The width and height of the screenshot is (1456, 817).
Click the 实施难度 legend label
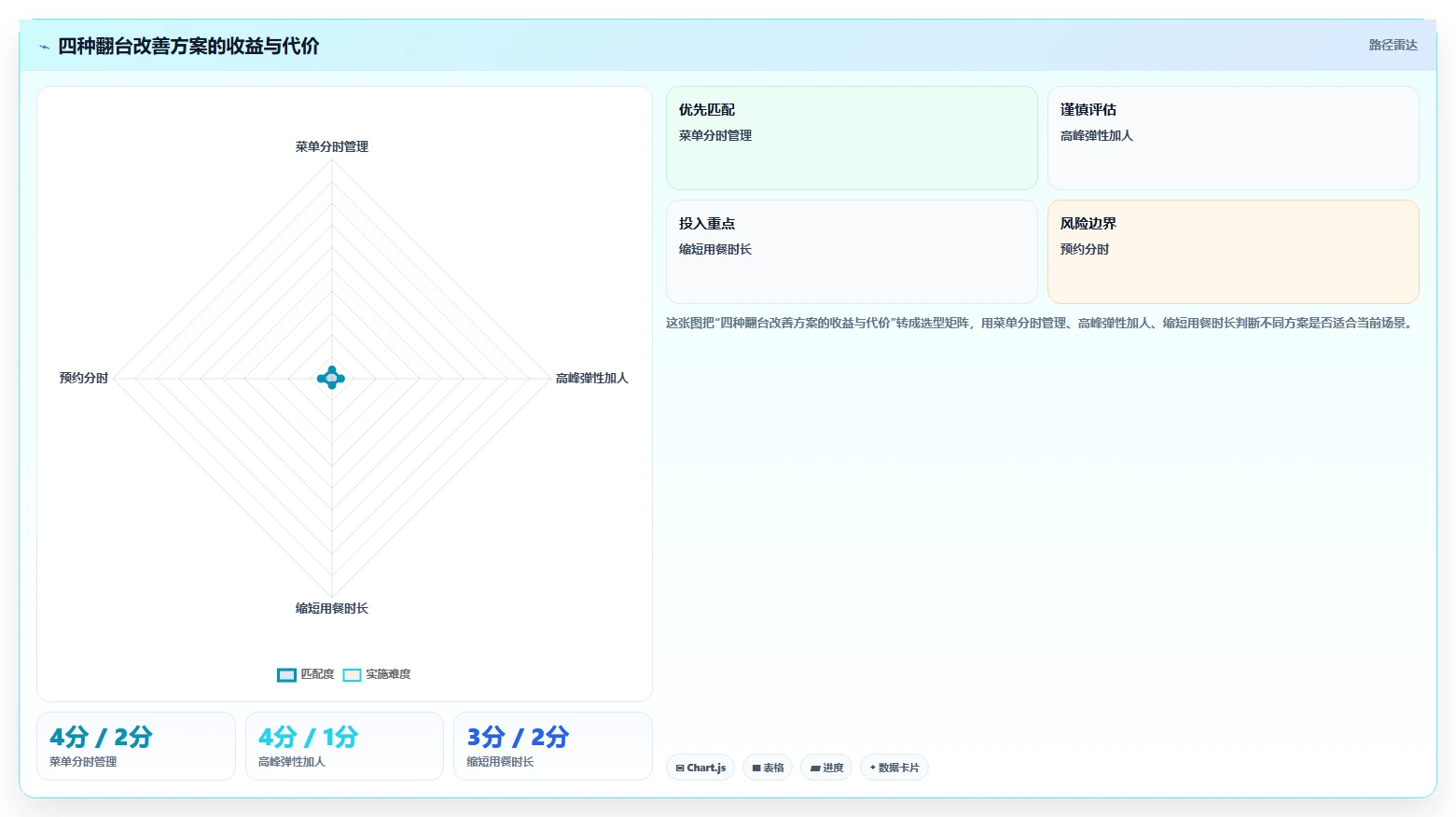pos(388,674)
